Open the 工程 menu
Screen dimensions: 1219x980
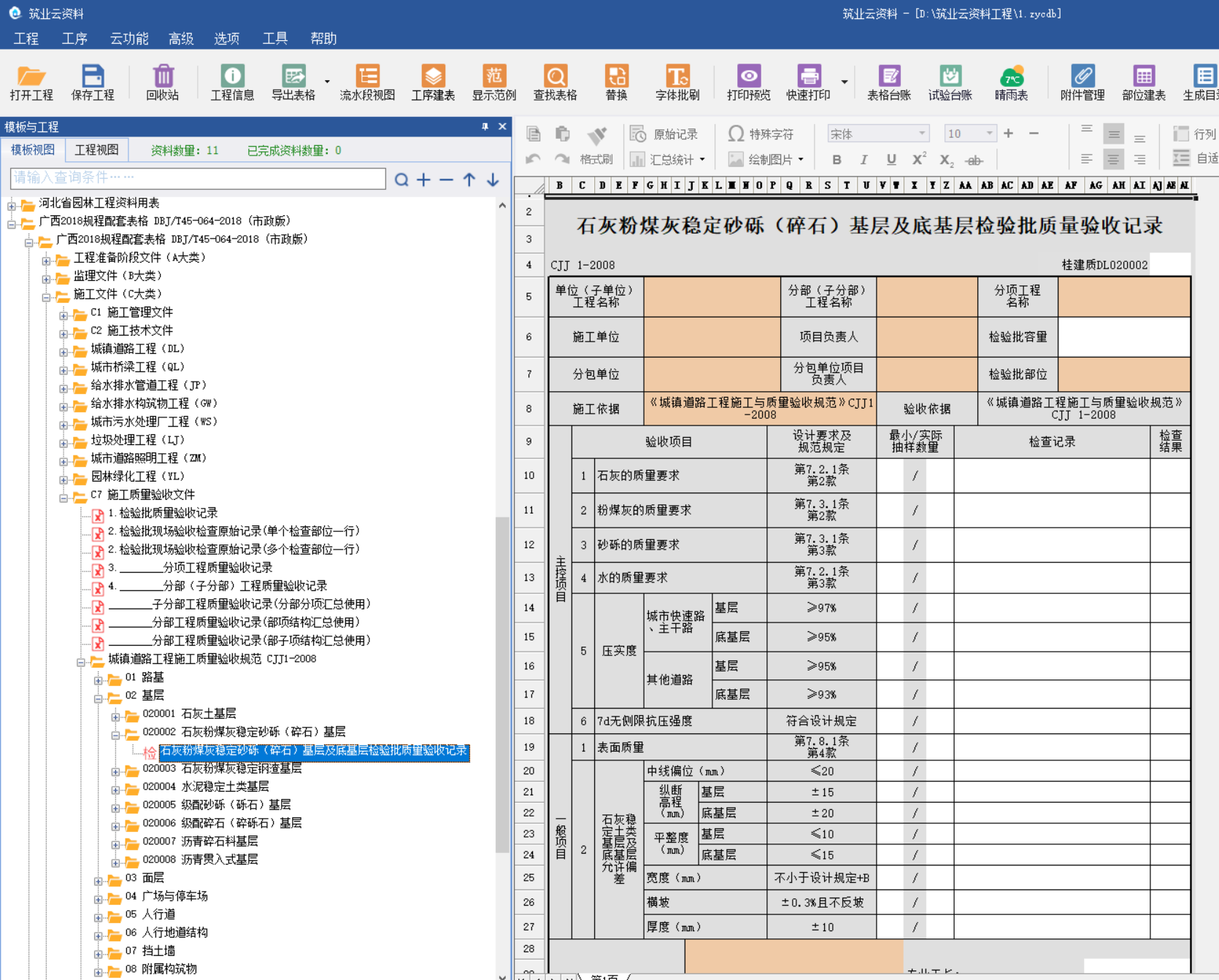(x=26, y=39)
